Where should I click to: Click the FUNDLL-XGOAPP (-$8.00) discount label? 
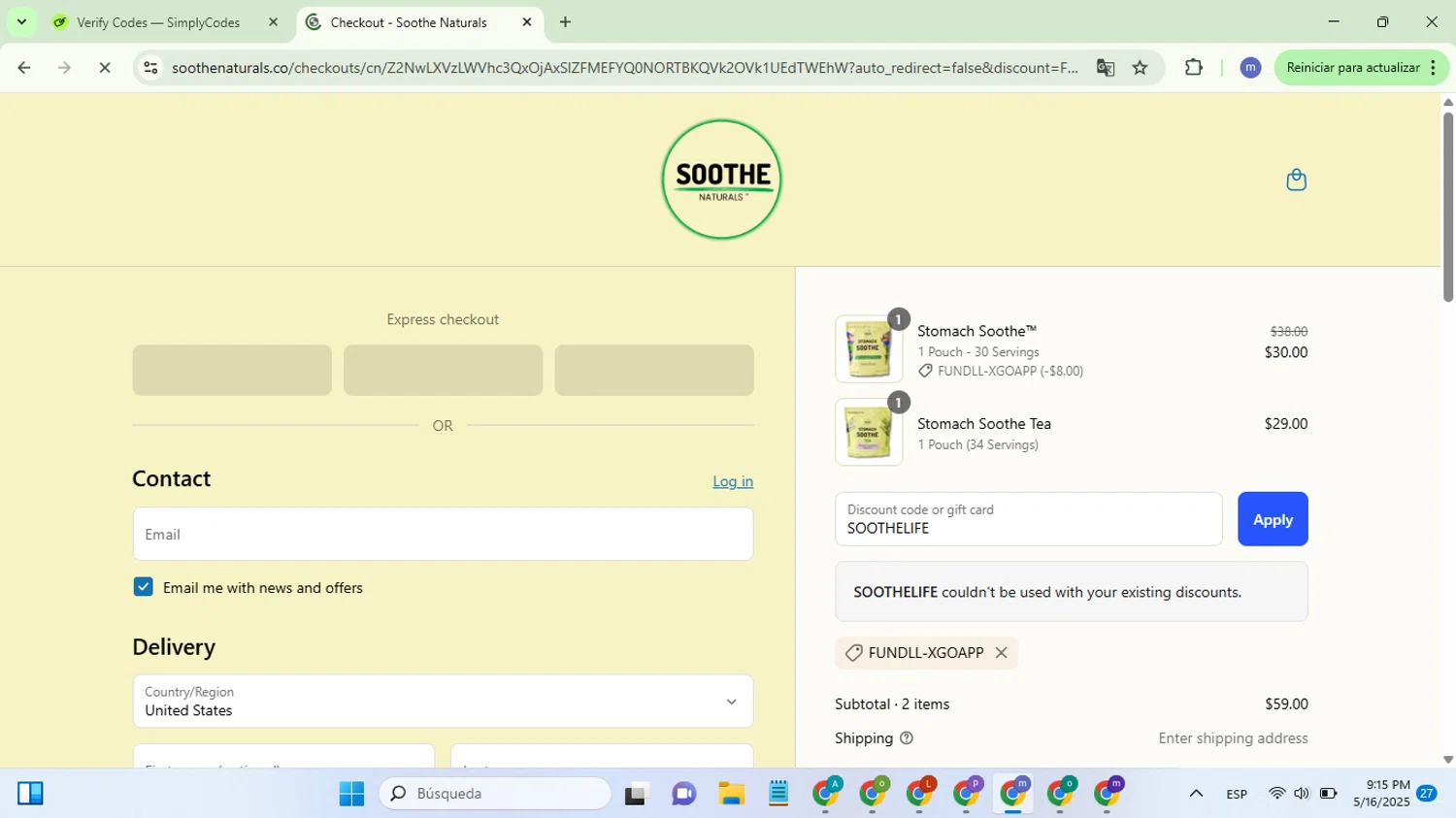pyautogui.click(x=1000, y=371)
